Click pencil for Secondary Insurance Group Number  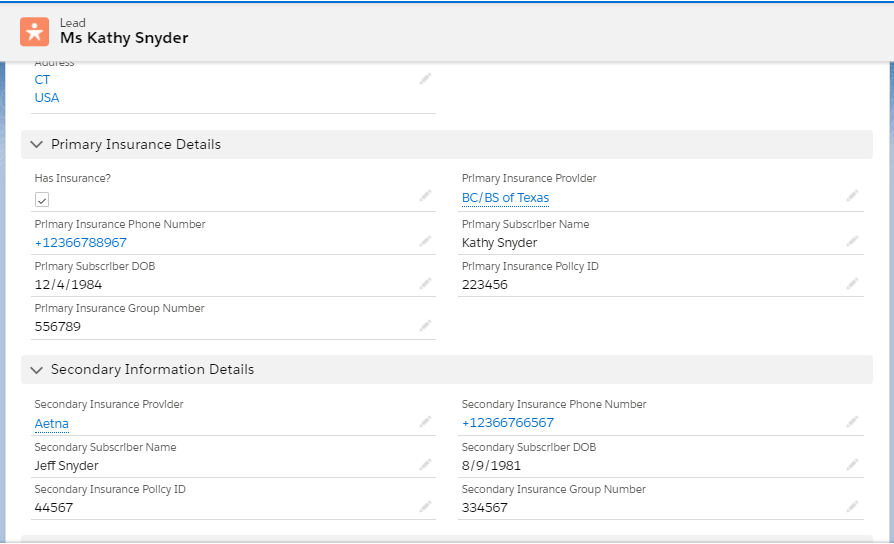point(852,507)
